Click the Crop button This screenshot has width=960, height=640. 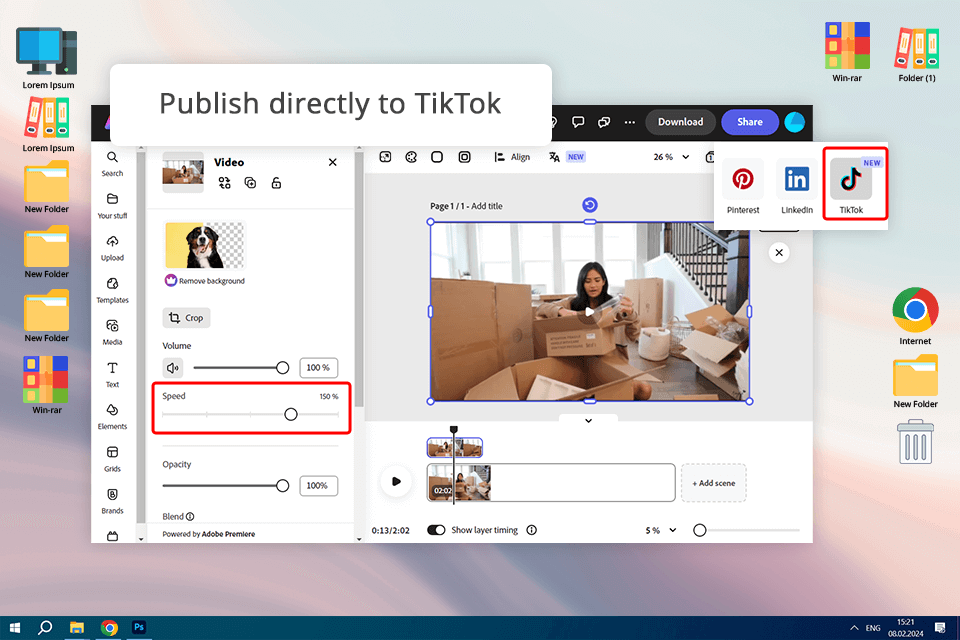click(186, 318)
